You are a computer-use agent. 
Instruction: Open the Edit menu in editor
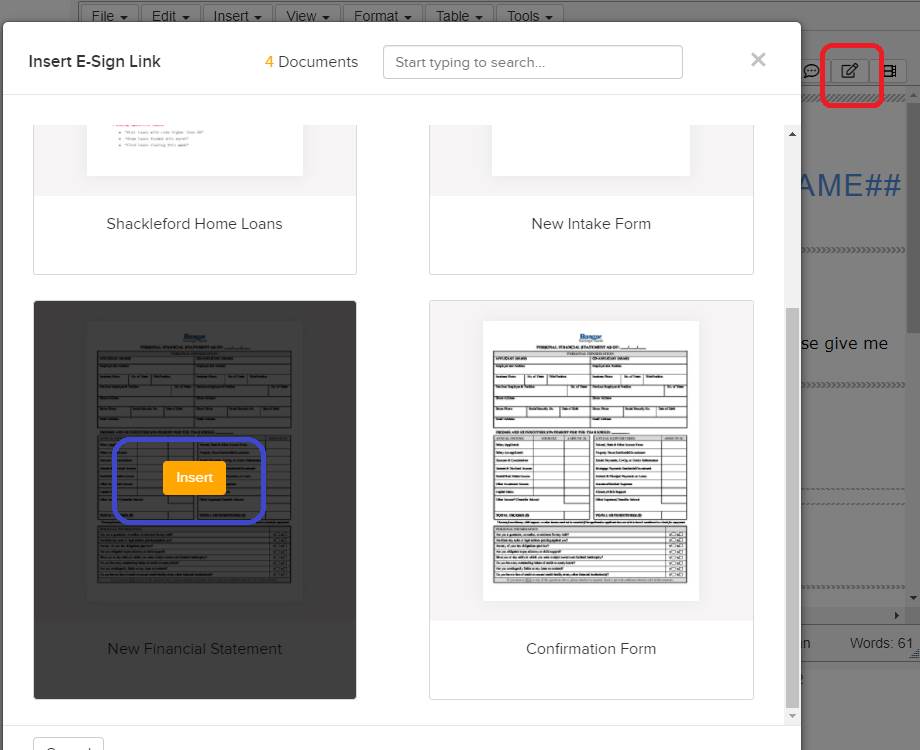(x=170, y=16)
